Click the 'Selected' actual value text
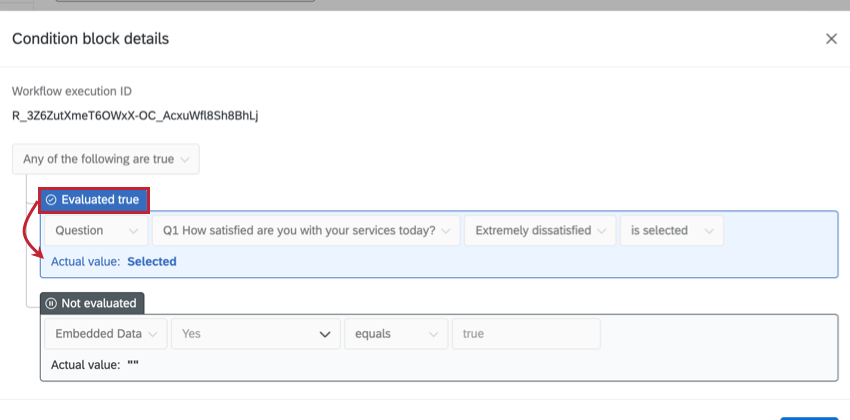The height and width of the screenshot is (420, 850). pos(152,262)
